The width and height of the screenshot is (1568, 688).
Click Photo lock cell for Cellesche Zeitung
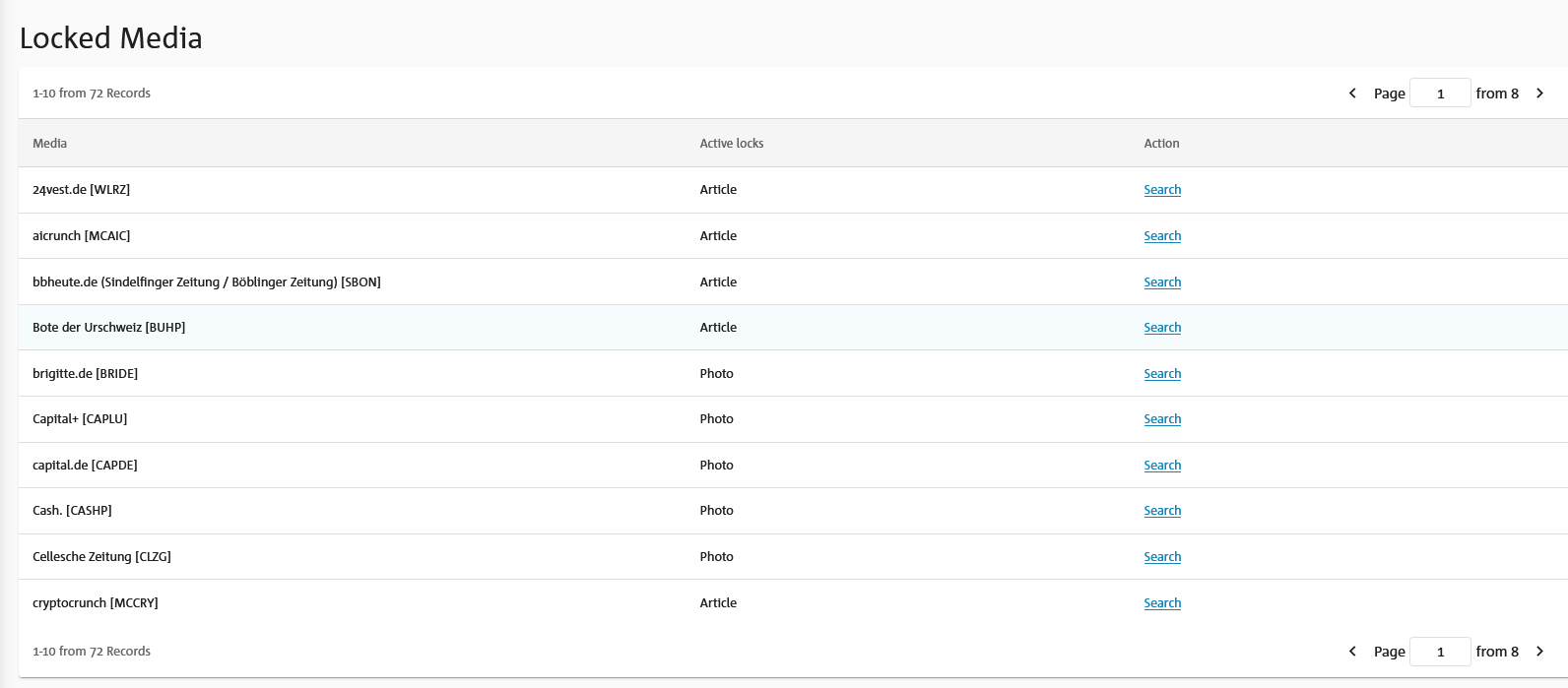[717, 557]
